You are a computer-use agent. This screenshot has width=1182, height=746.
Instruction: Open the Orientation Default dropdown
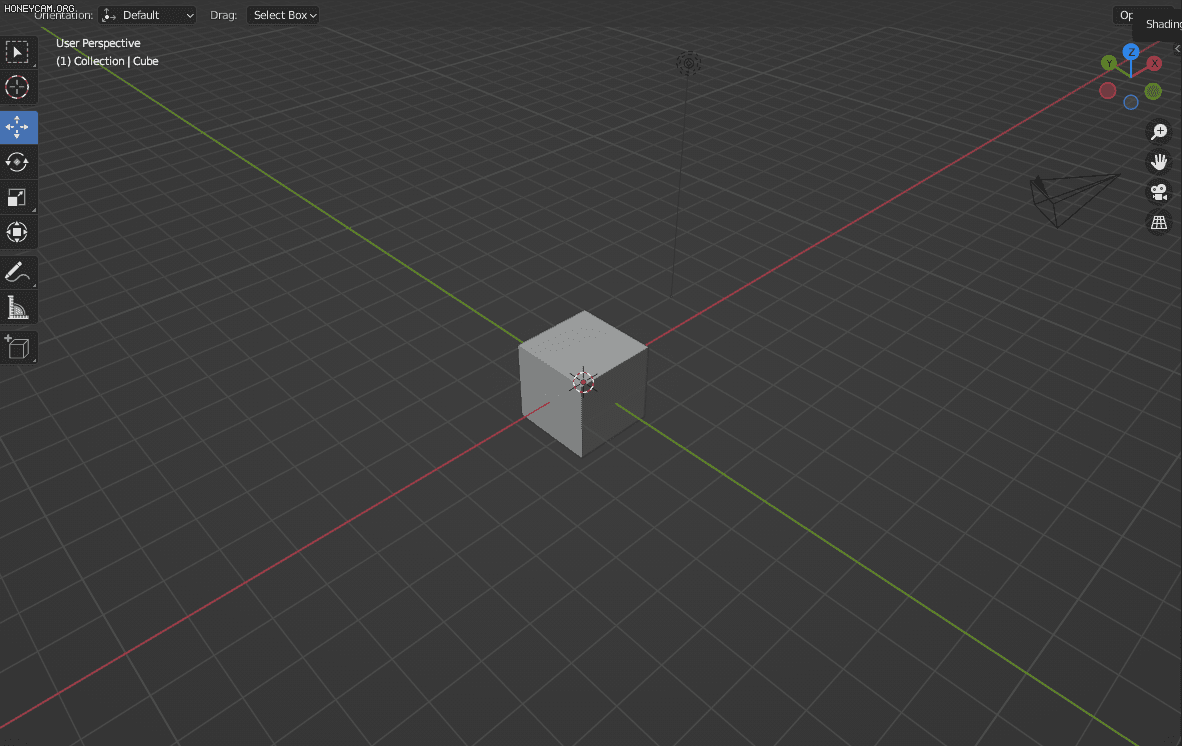pos(147,15)
